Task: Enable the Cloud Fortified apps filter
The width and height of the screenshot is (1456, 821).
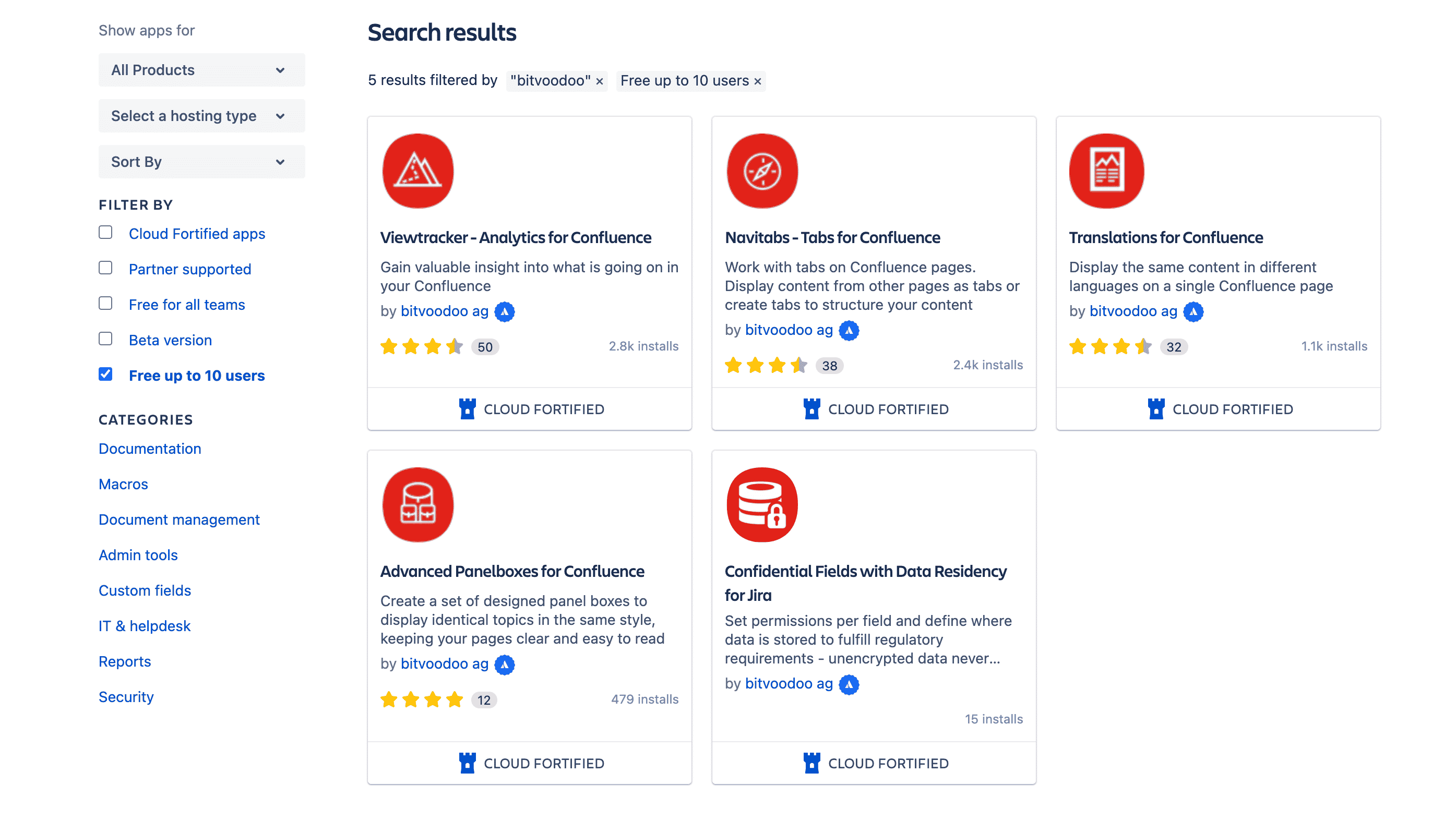Action: [105, 232]
